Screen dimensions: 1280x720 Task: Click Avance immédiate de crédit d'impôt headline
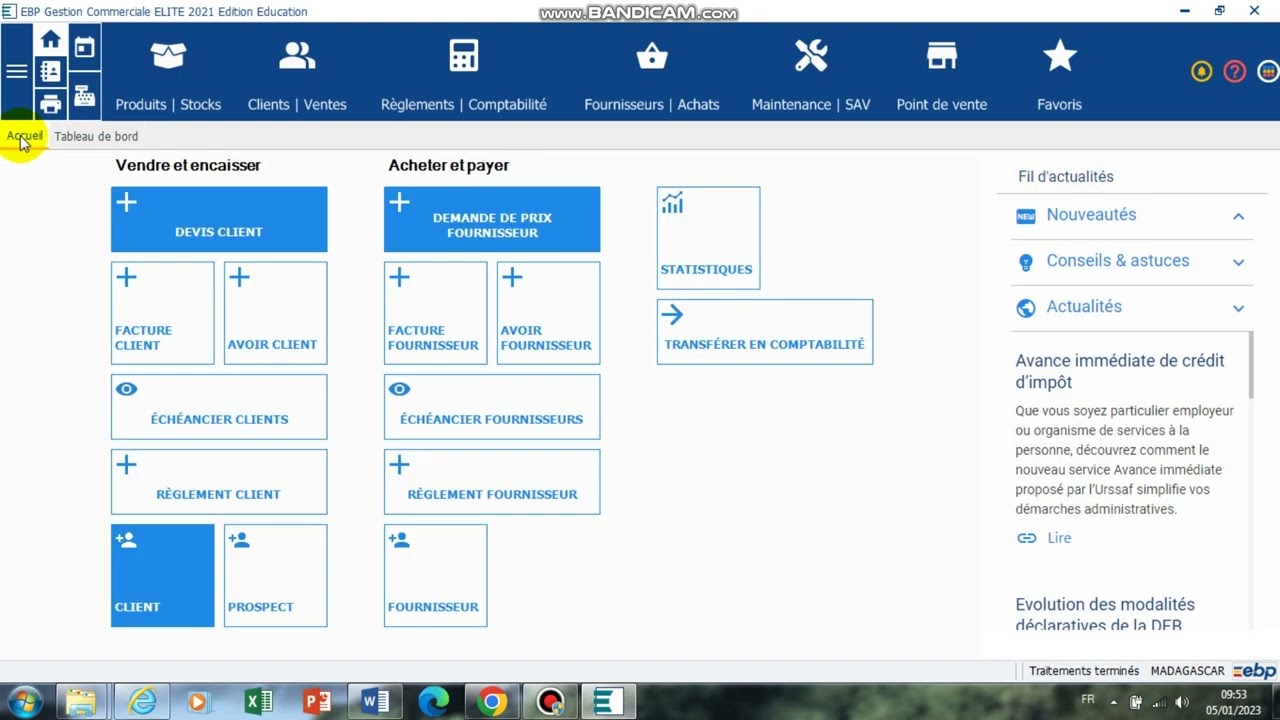pos(1120,371)
